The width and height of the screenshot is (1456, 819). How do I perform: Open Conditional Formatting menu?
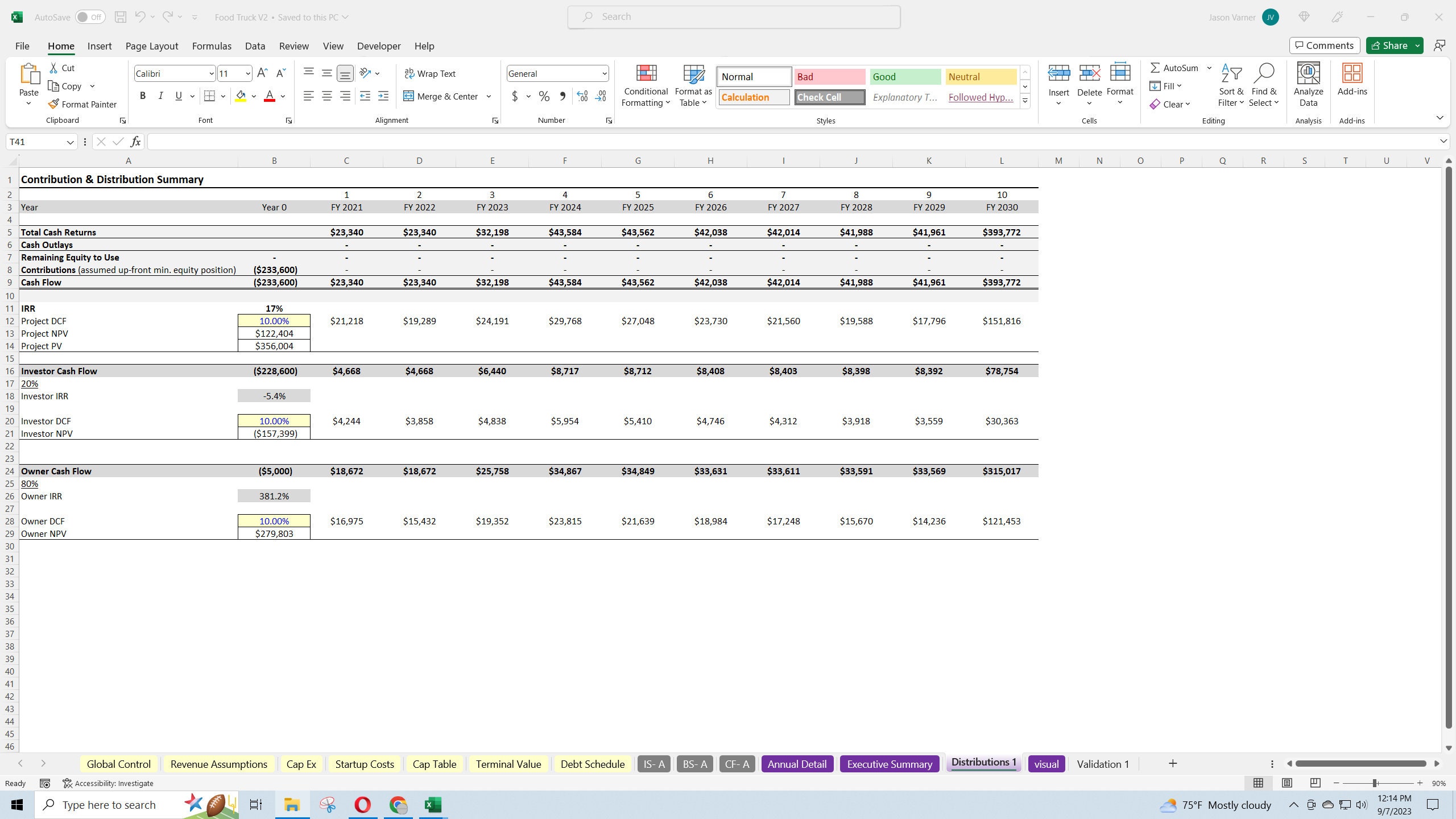646,85
